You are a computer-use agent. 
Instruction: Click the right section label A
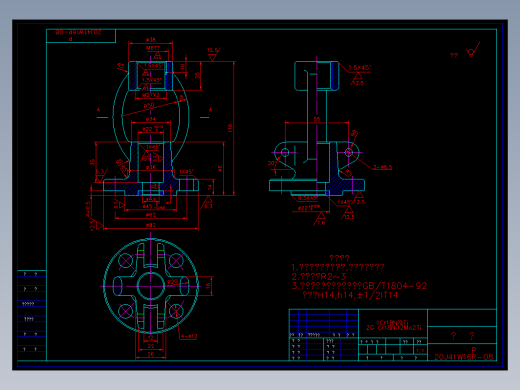[210, 110]
